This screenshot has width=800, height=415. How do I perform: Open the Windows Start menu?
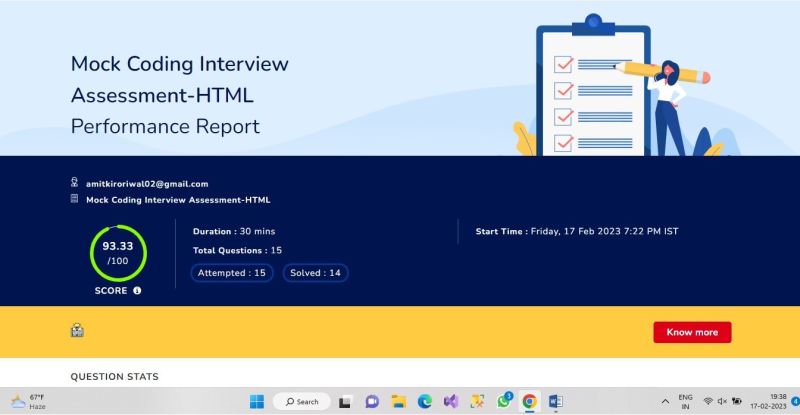click(257, 402)
